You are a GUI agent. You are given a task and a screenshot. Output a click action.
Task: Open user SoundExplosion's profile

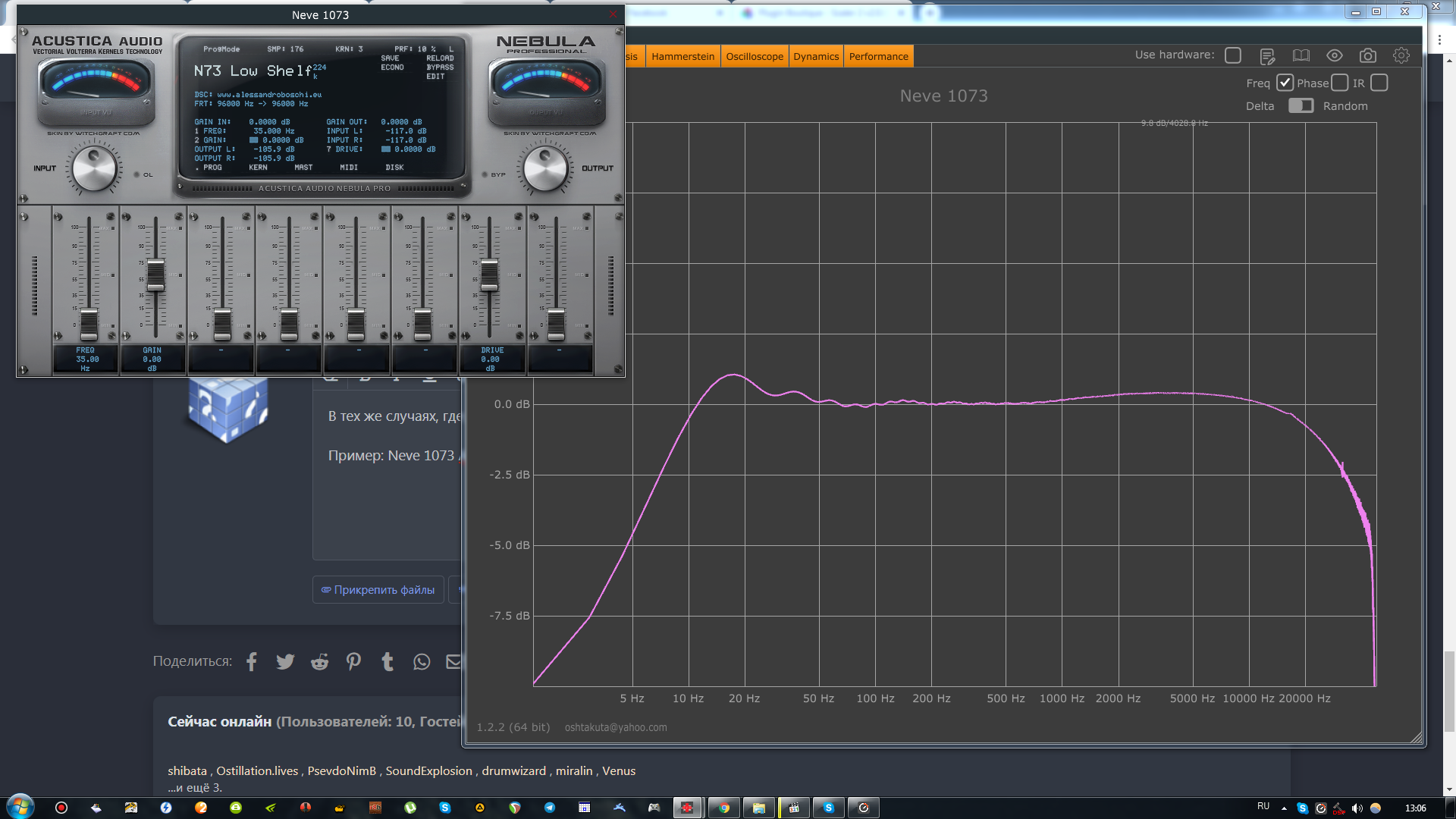(x=428, y=770)
